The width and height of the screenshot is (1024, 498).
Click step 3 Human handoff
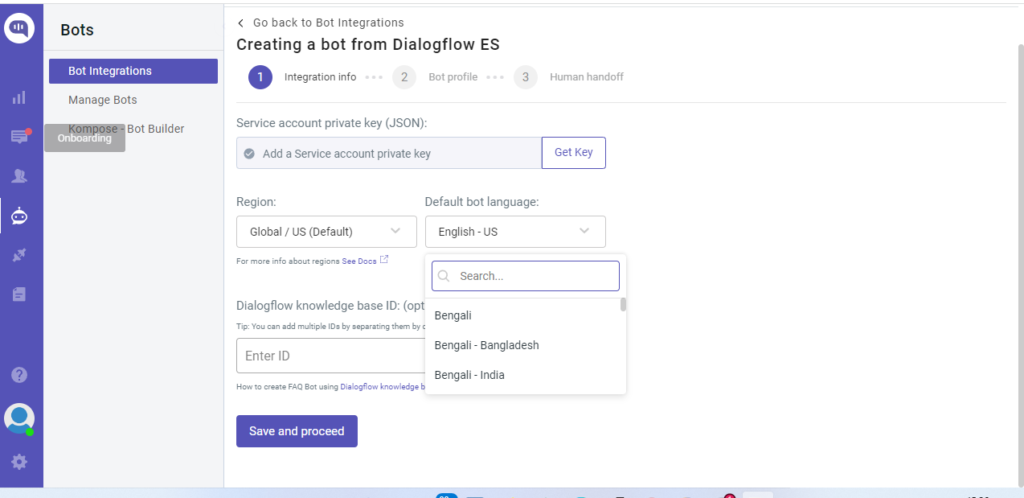pyautogui.click(x=568, y=77)
